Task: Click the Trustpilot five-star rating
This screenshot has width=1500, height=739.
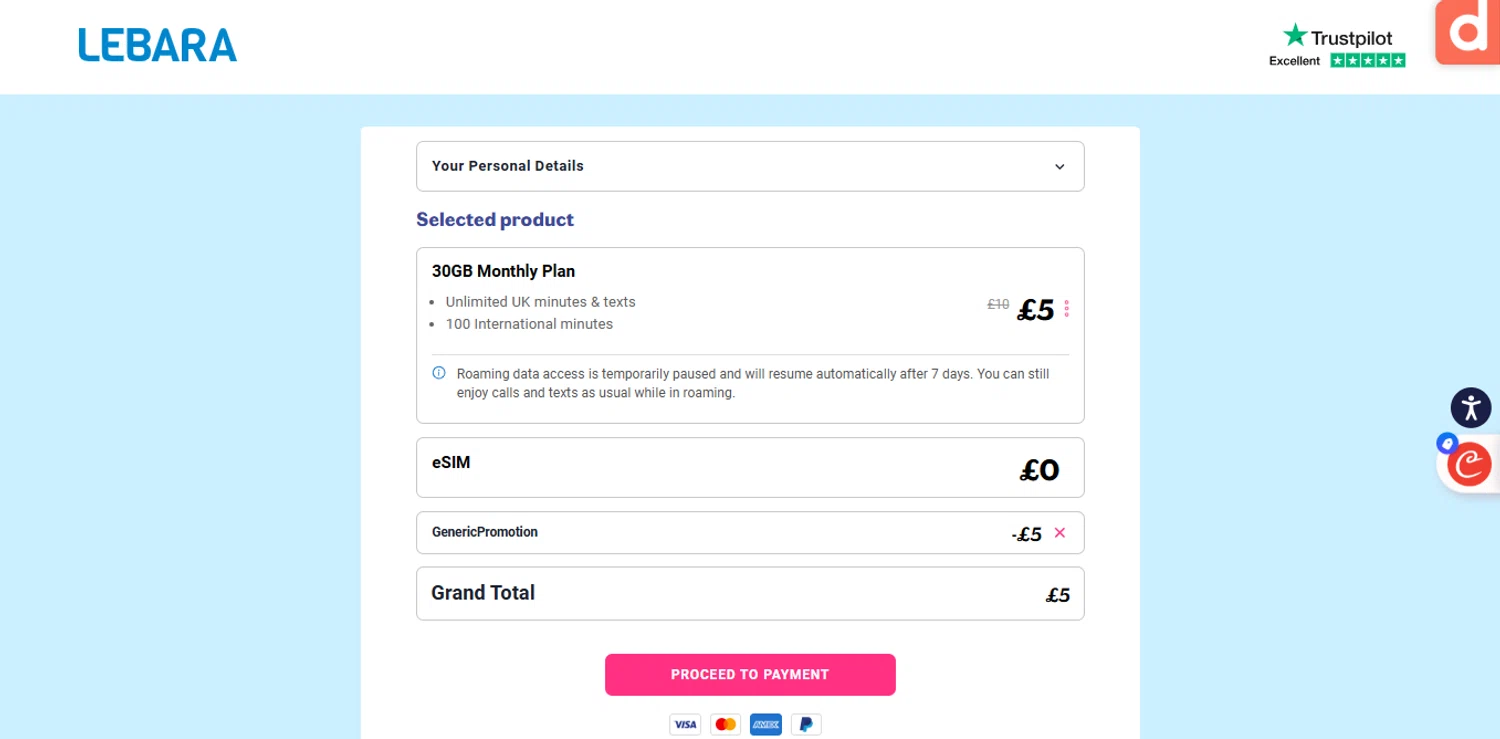Action: [1367, 61]
